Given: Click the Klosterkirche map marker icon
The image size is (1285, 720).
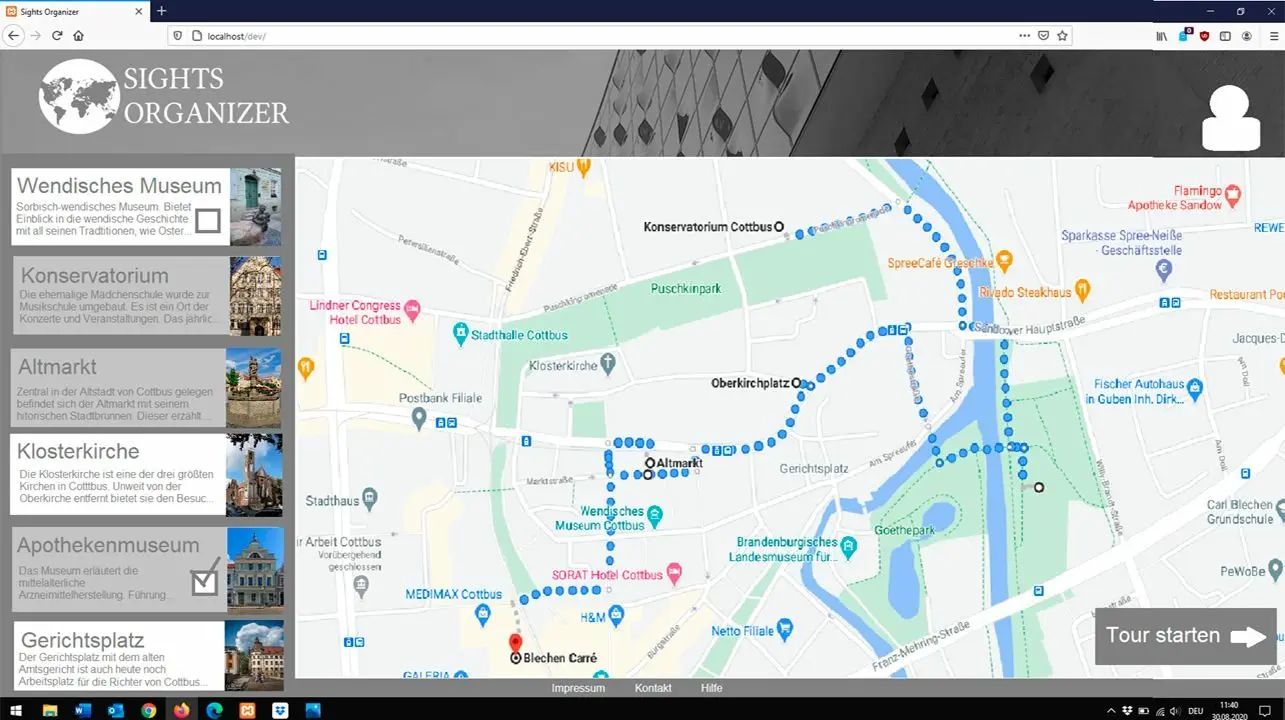Looking at the screenshot, I should tap(607, 363).
